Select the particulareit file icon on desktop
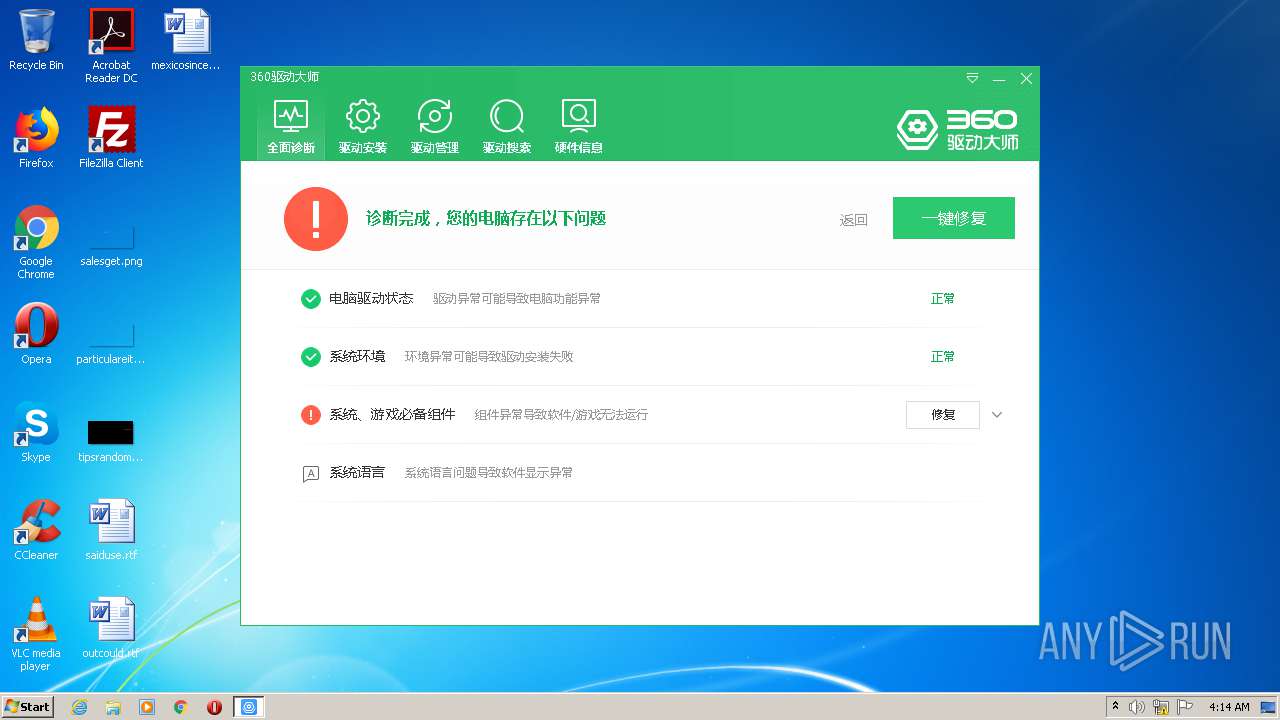 point(111,343)
